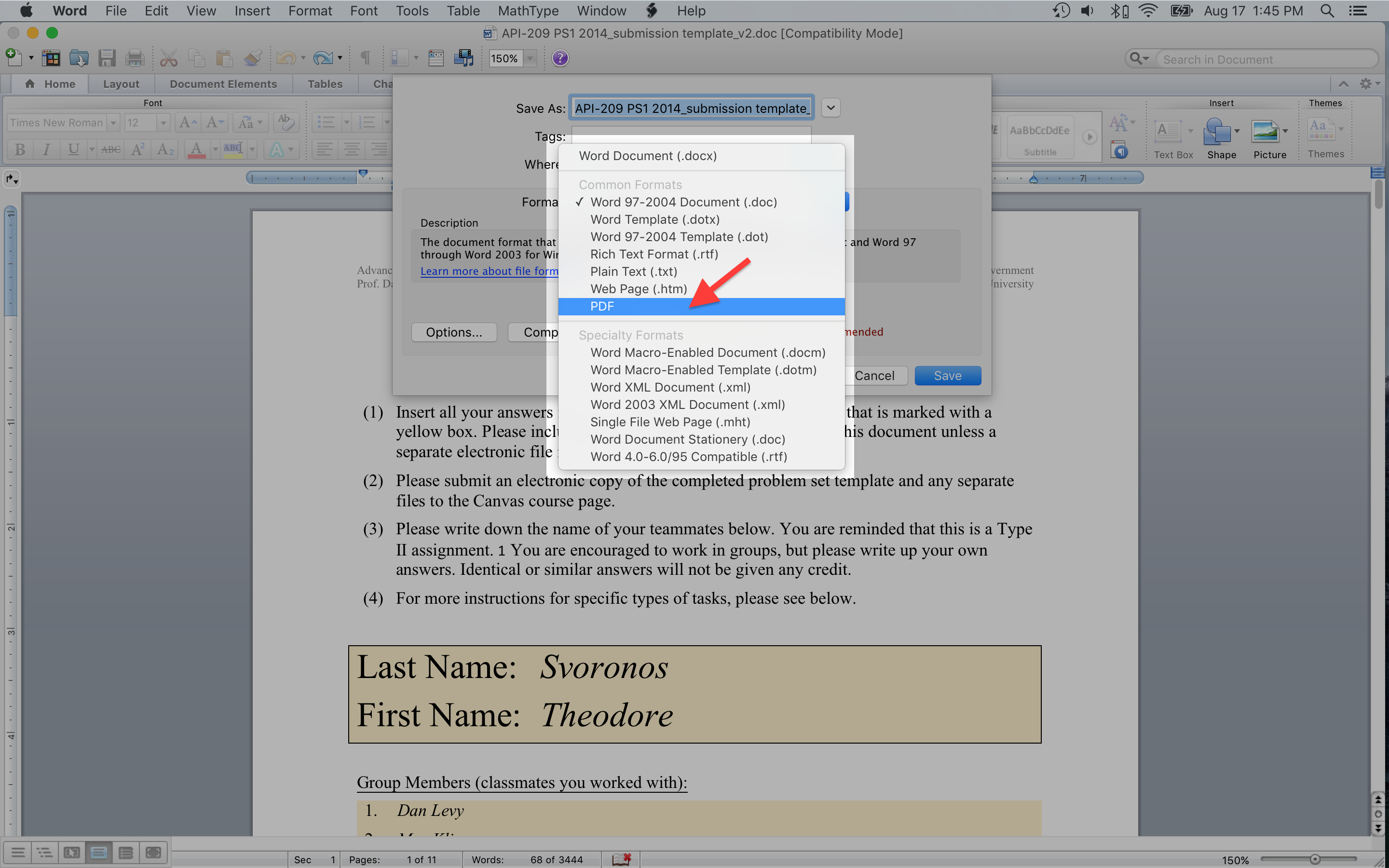1389x868 pixels.
Task: Choose Word Document (.docx) format
Action: tap(701, 156)
